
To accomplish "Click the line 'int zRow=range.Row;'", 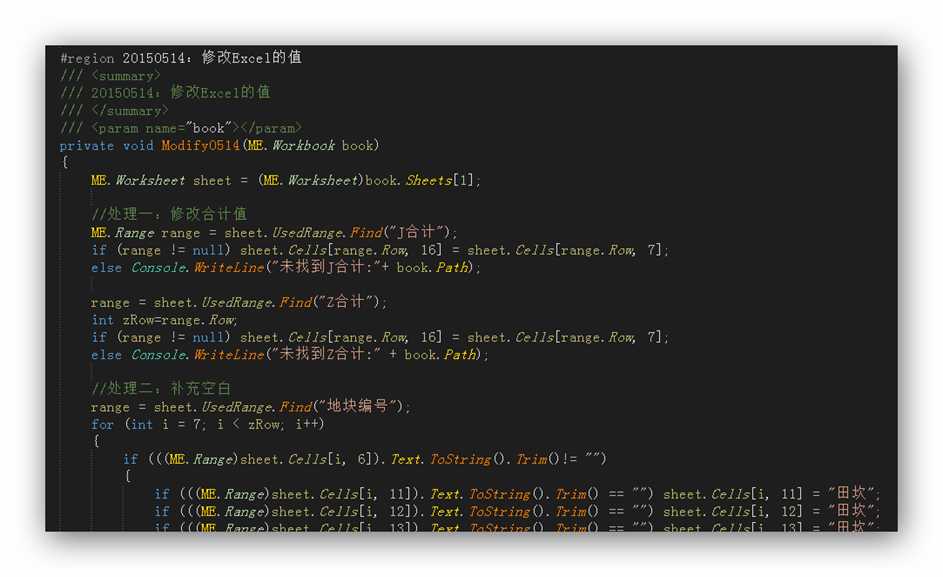I will (164, 320).
